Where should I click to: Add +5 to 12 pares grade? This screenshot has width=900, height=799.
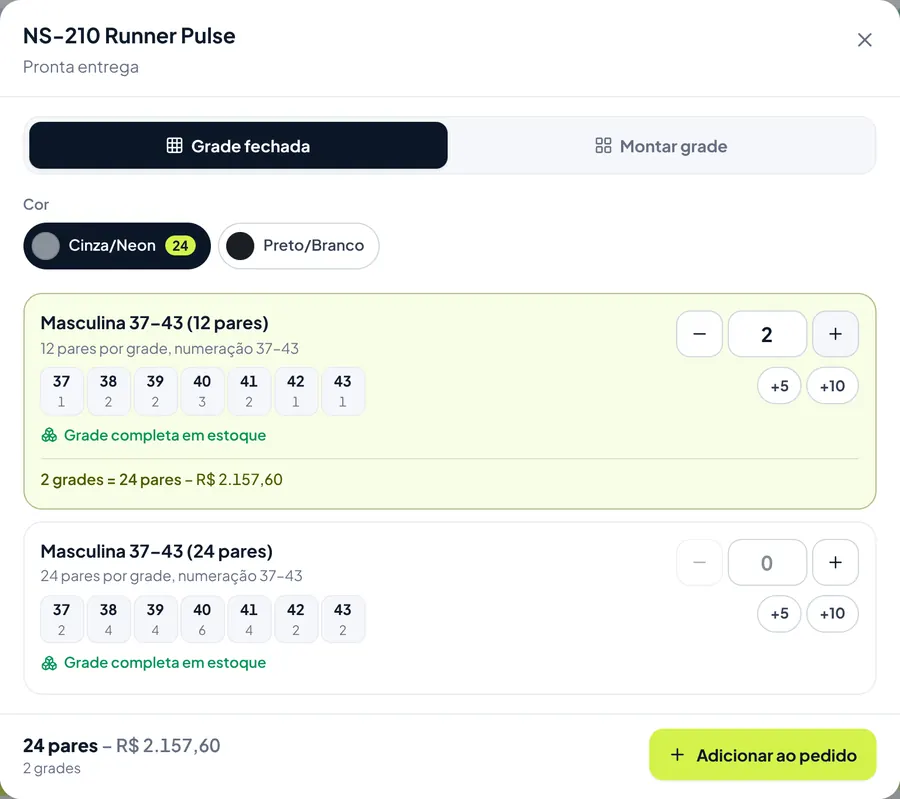(779, 386)
